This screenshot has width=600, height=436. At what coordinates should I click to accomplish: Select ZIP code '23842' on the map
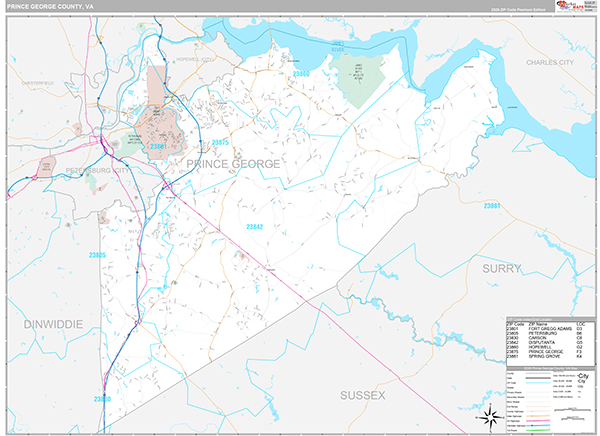point(254,227)
